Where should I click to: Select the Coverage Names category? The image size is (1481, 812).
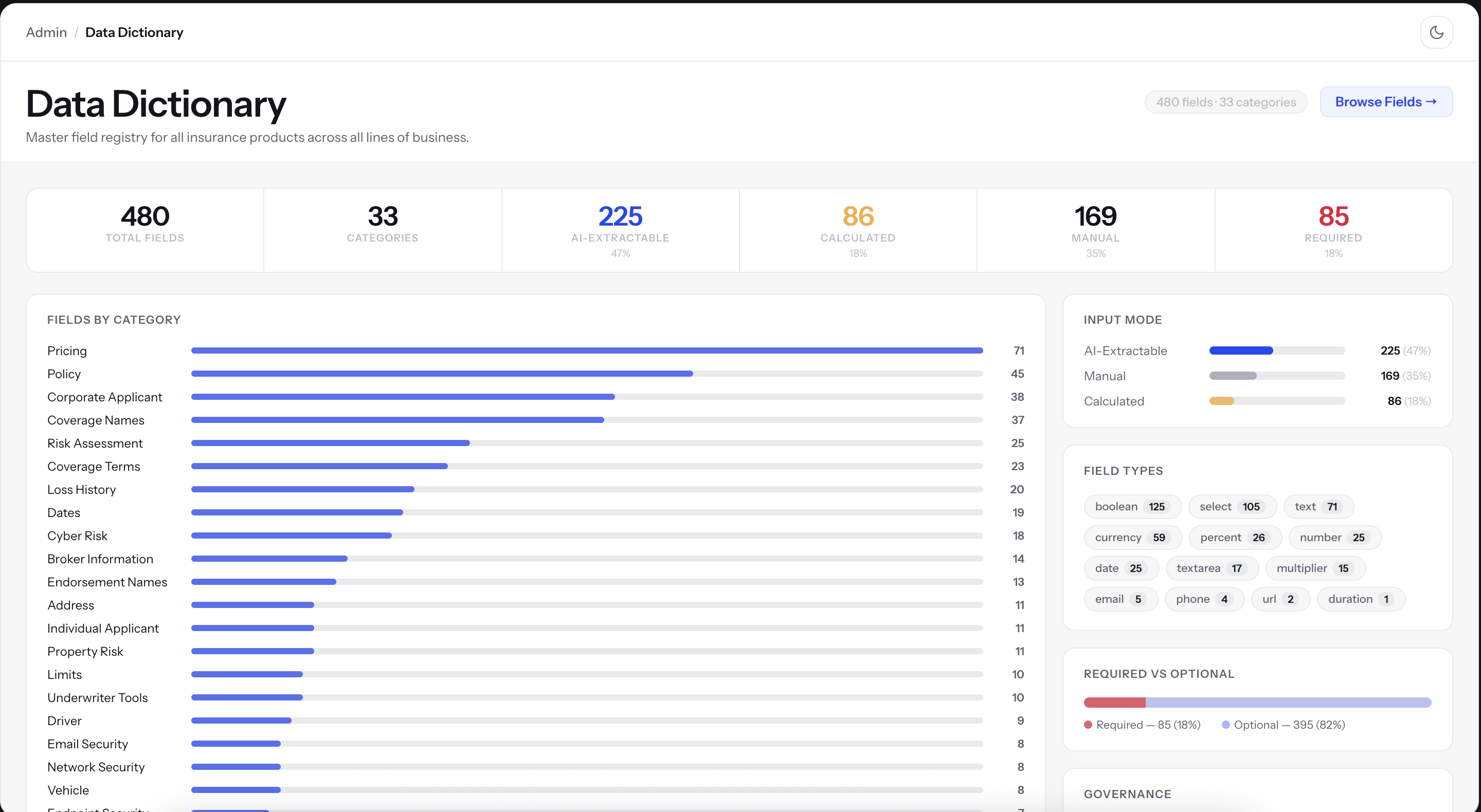[x=96, y=420]
